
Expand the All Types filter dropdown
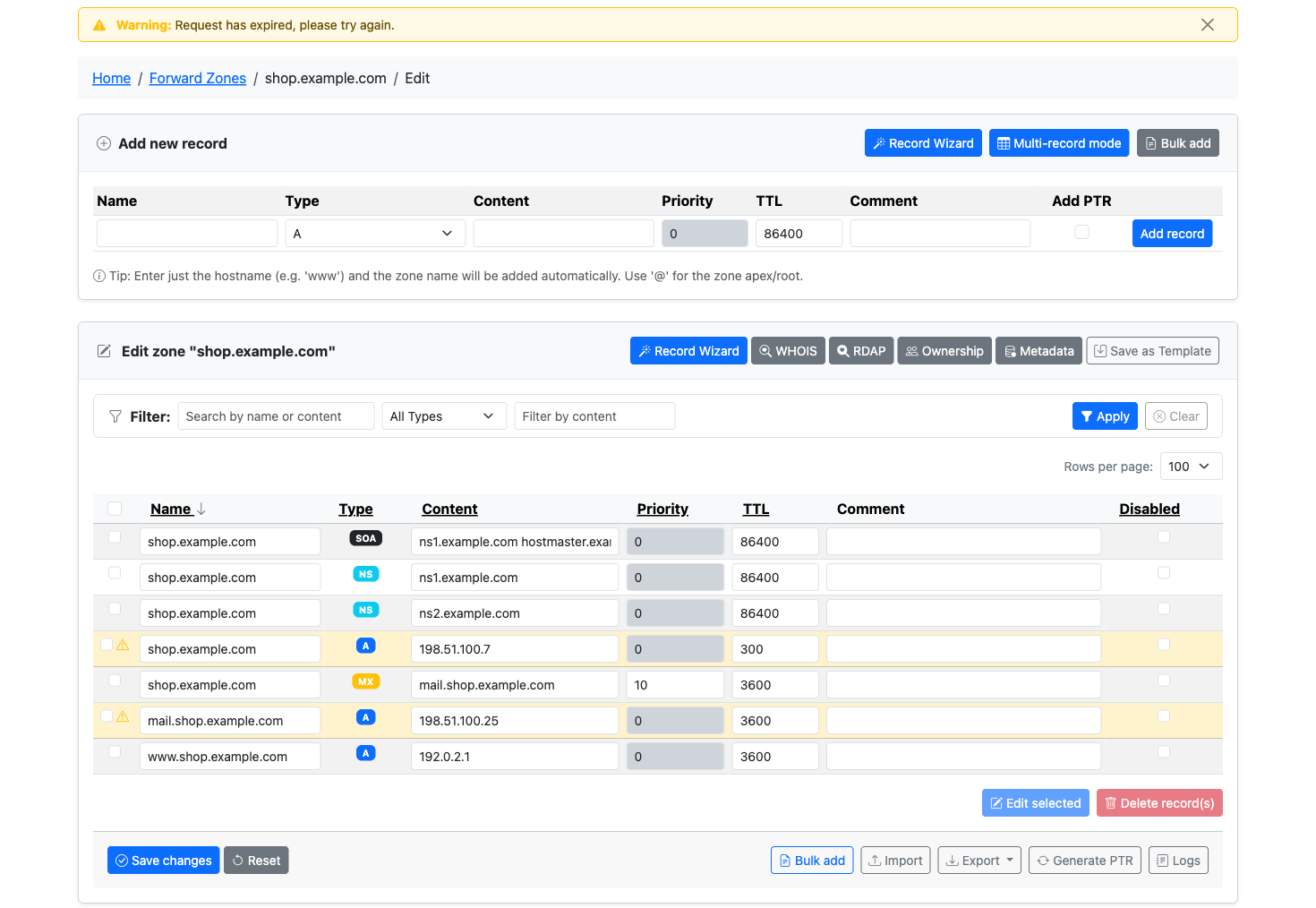[444, 416]
